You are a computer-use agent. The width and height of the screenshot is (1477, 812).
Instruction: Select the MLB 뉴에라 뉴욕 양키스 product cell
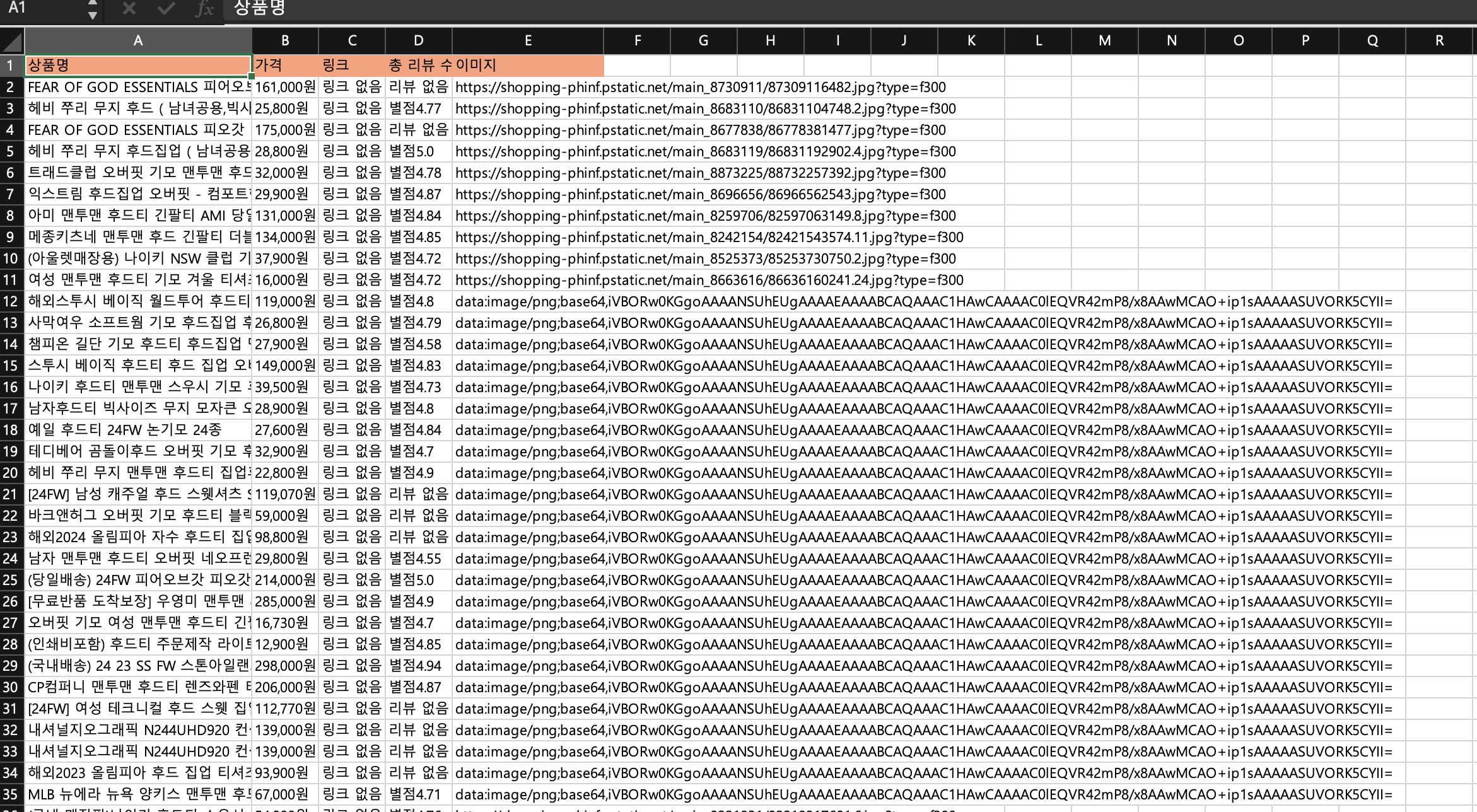click(x=138, y=794)
